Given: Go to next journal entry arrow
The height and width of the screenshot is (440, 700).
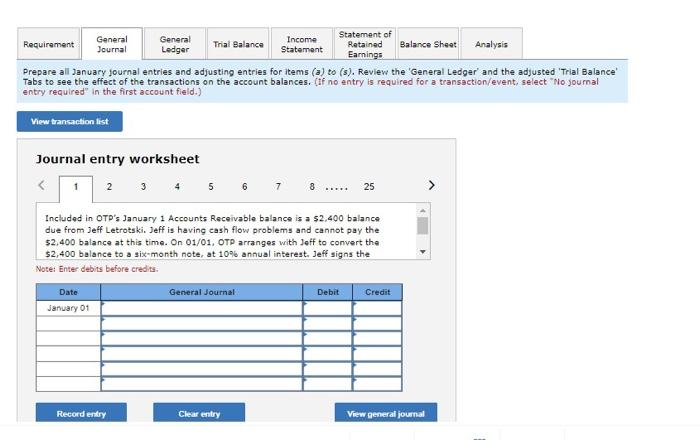Looking at the screenshot, I should point(431,185).
